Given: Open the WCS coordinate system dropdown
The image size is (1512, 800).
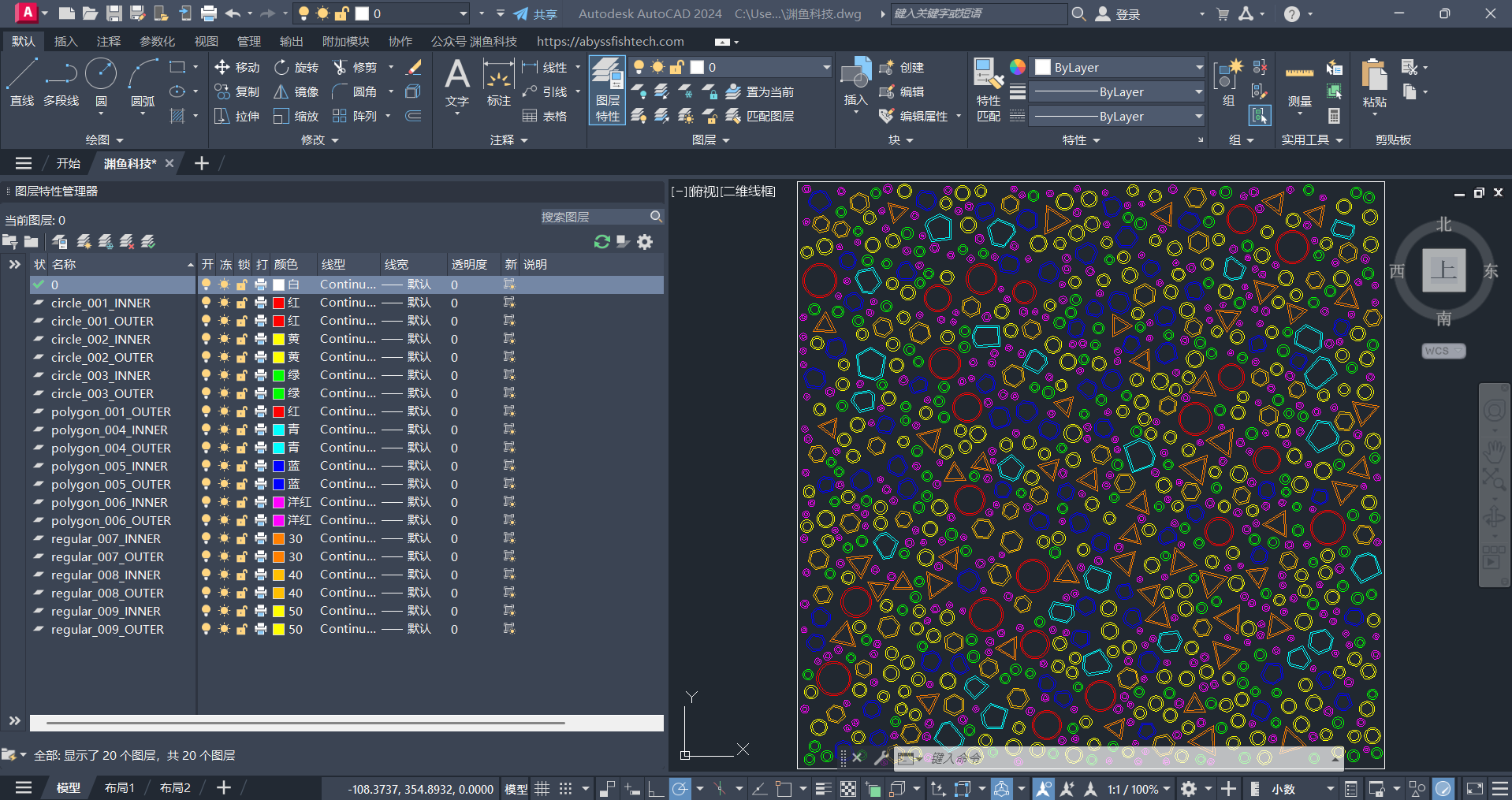Looking at the screenshot, I should pos(1443,351).
